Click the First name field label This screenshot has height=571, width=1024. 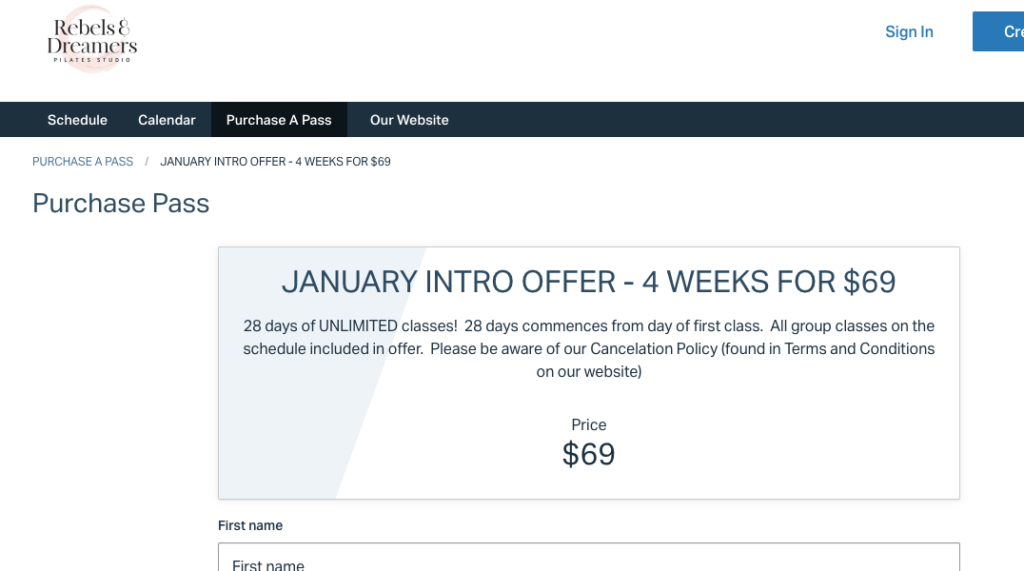click(x=250, y=526)
